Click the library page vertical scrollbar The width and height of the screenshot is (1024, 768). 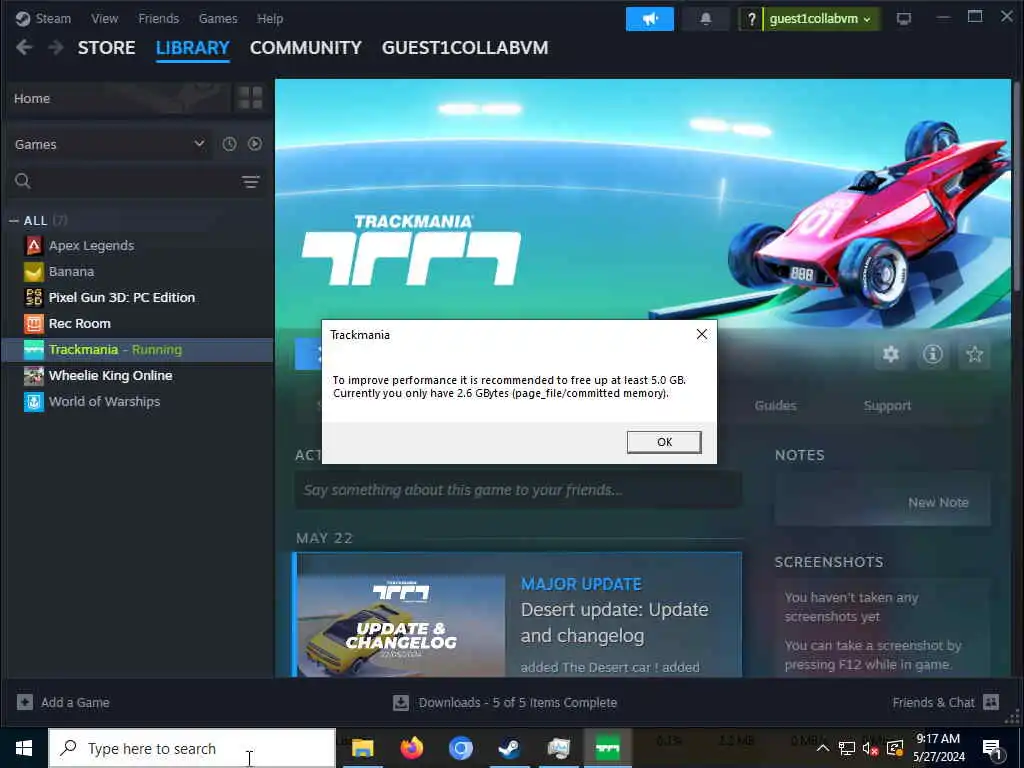1016,186
